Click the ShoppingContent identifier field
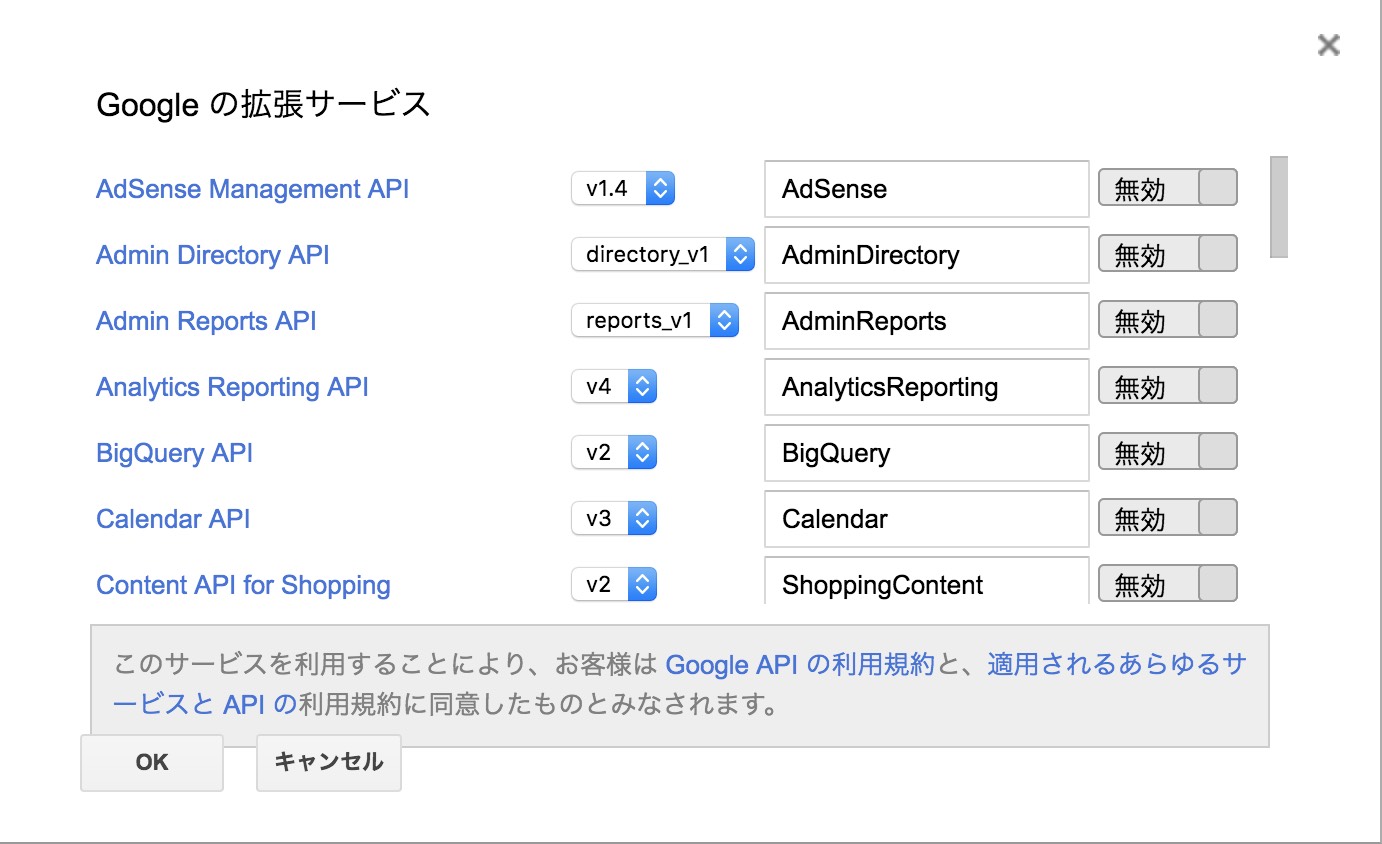Image resolution: width=1382 pixels, height=844 pixels. coord(926,581)
